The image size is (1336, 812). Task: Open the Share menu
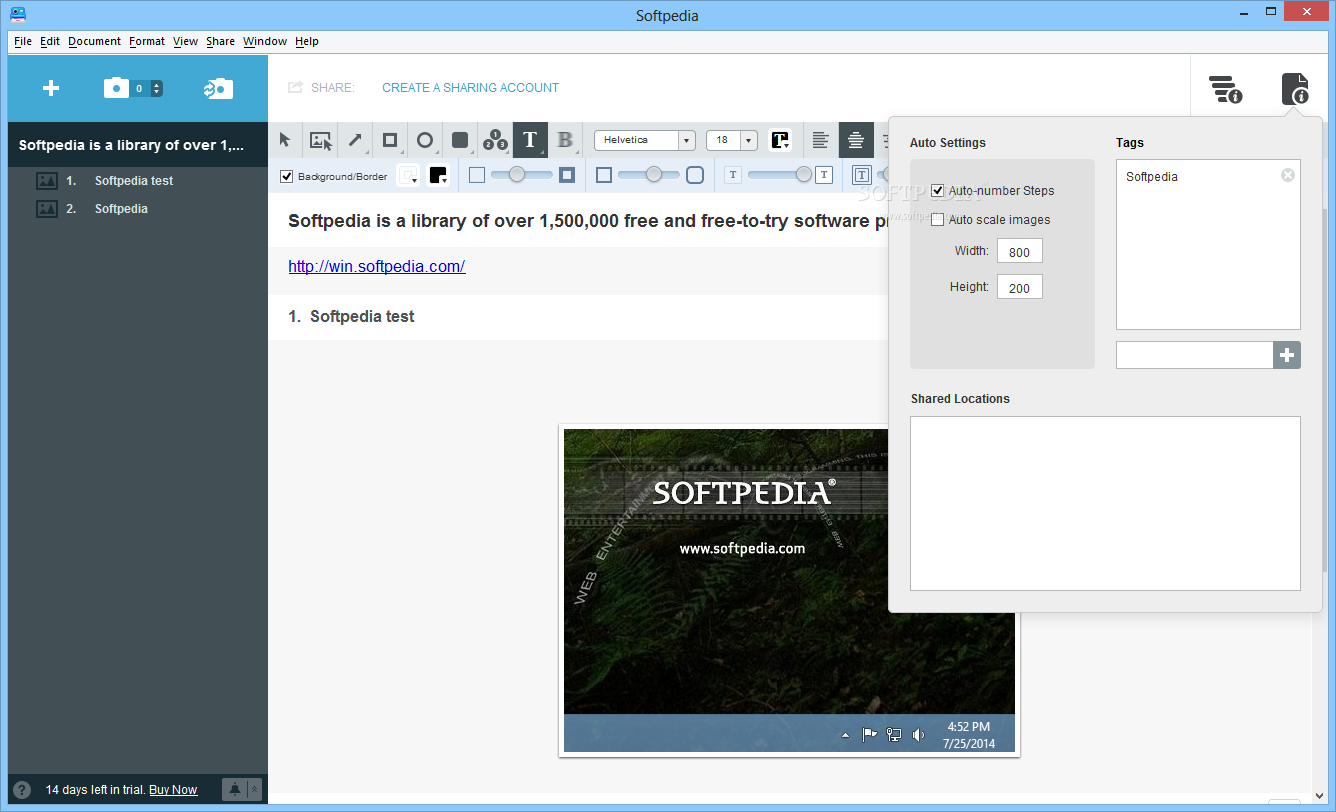(220, 41)
